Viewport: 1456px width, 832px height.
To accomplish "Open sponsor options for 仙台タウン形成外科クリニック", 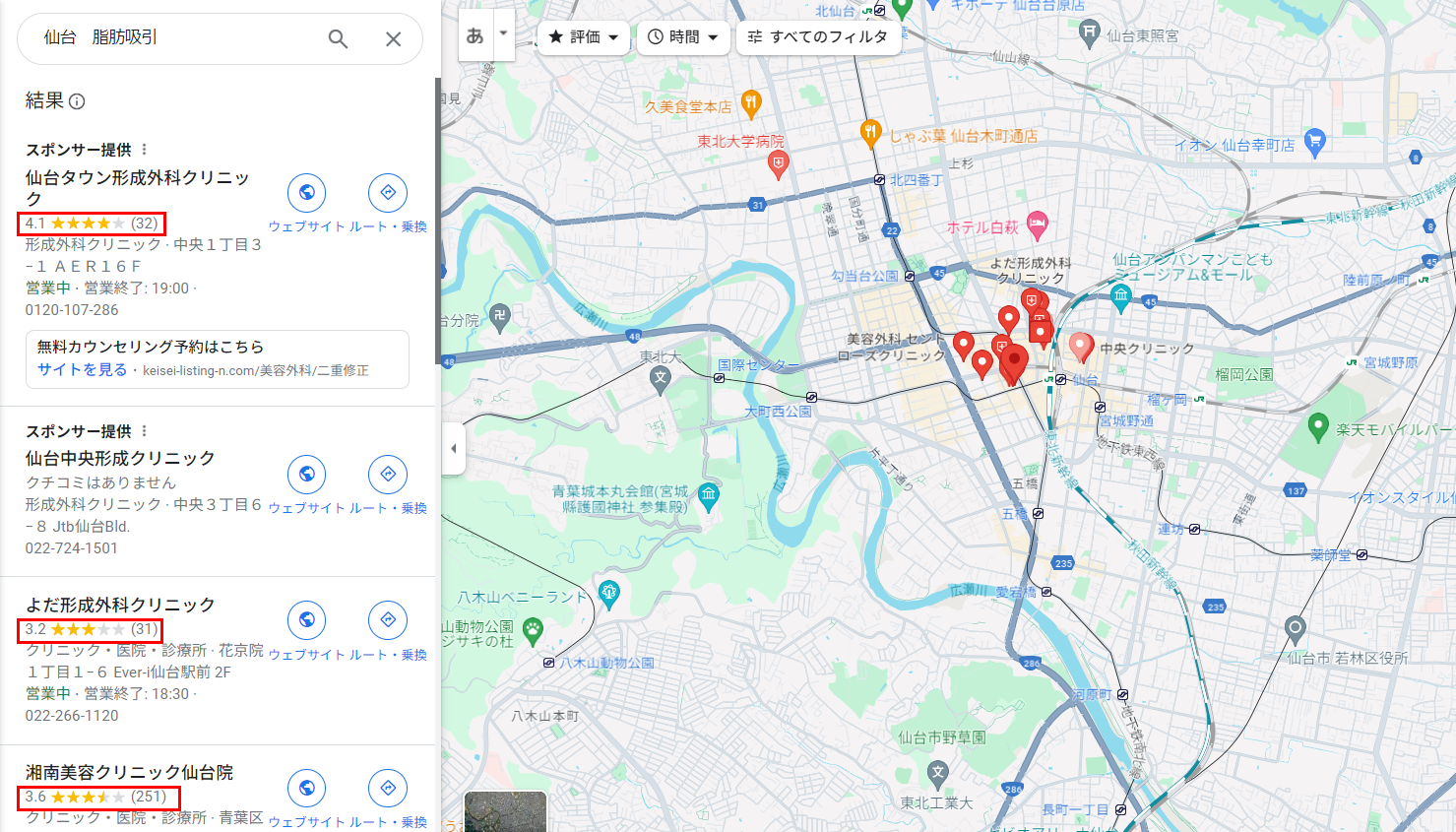I will 144,150.
